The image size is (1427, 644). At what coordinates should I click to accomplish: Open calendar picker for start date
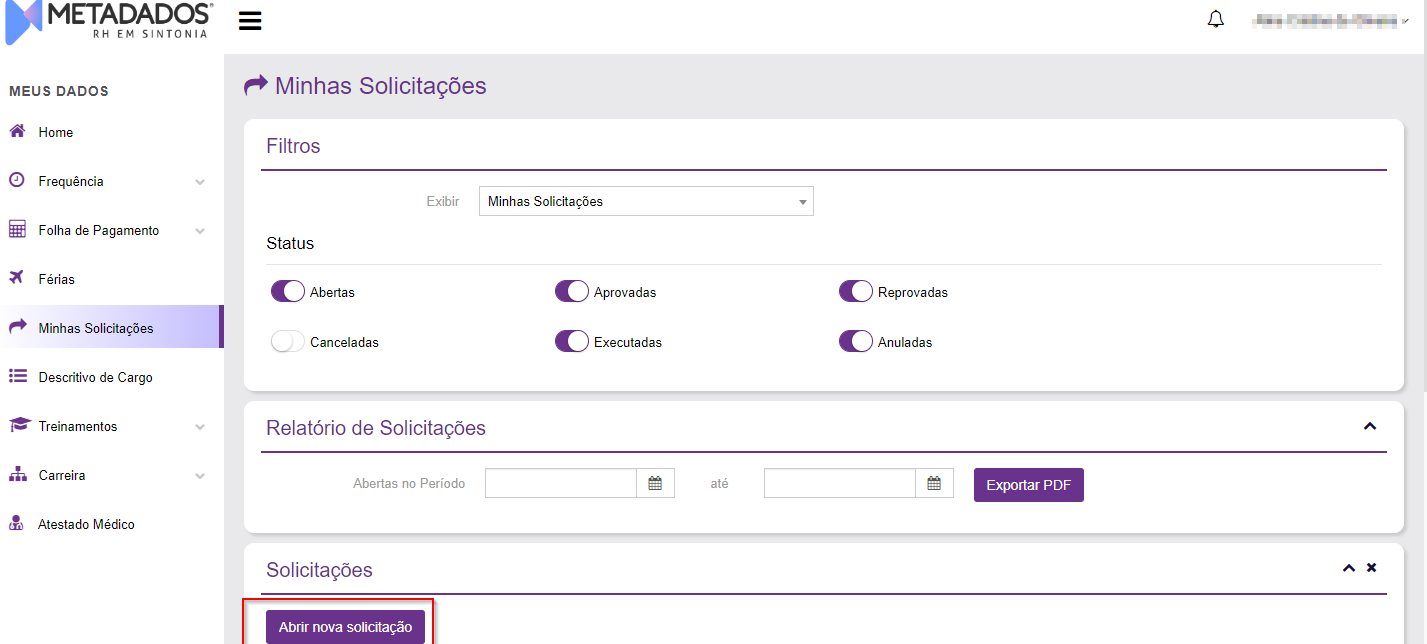pos(655,484)
